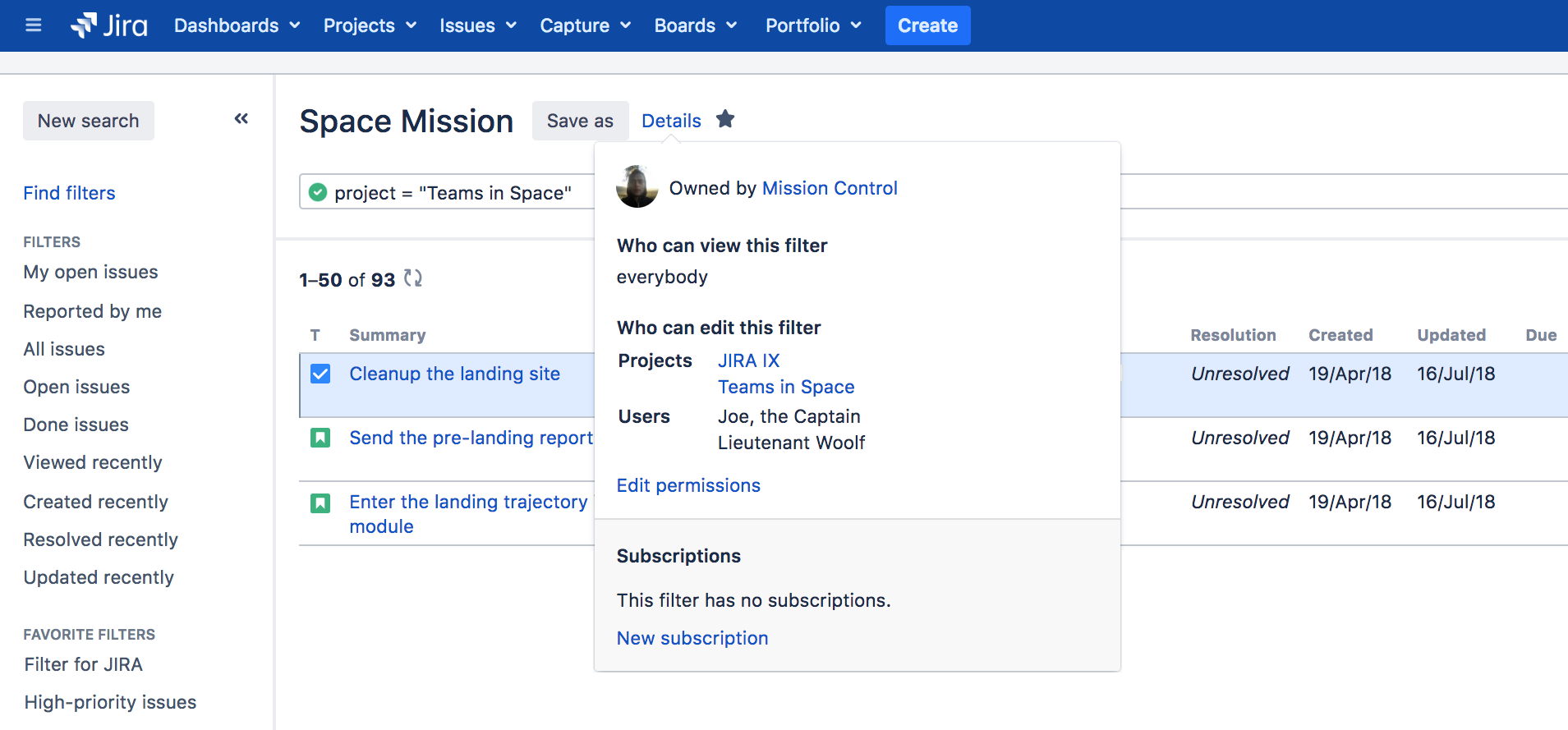Open the Cleanup the landing site issue
This screenshot has width=1568, height=730.
point(455,374)
